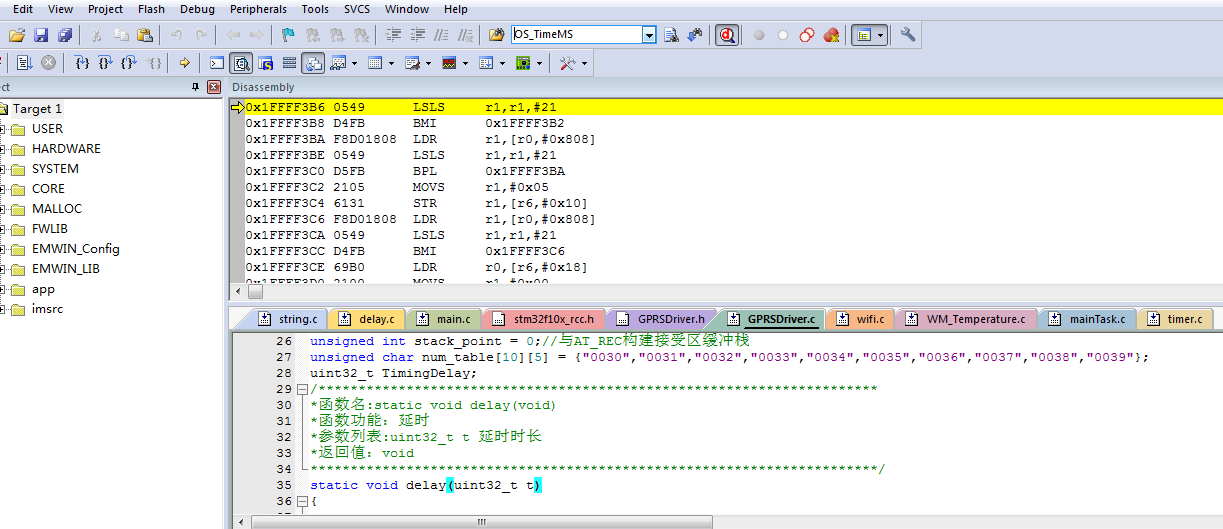The width and height of the screenshot is (1223, 529).
Task: Open the OS_TimeMS search dropdown arrow
Action: tap(649, 35)
